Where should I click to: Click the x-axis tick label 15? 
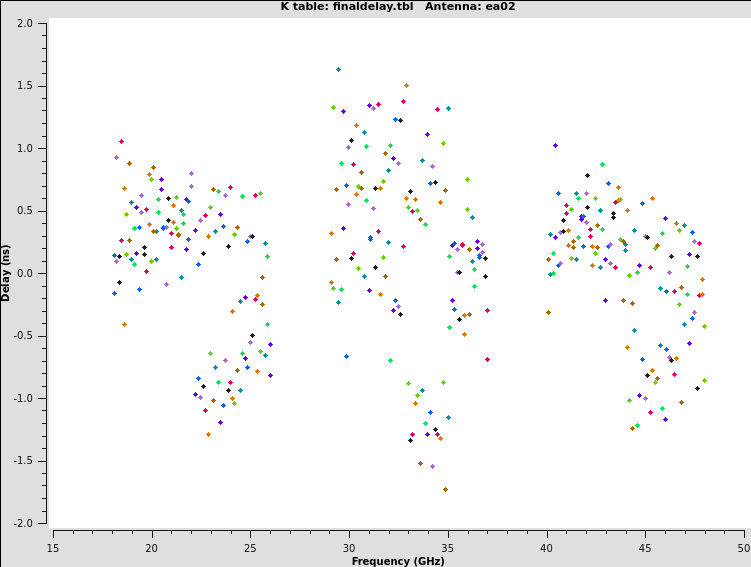pyautogui.click(x=53, y=547)
